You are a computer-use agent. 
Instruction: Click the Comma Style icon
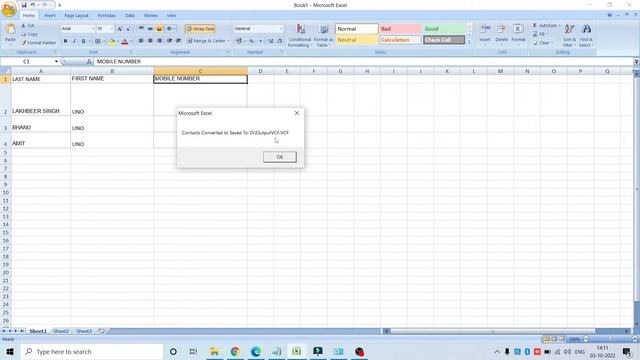[260, 41]
